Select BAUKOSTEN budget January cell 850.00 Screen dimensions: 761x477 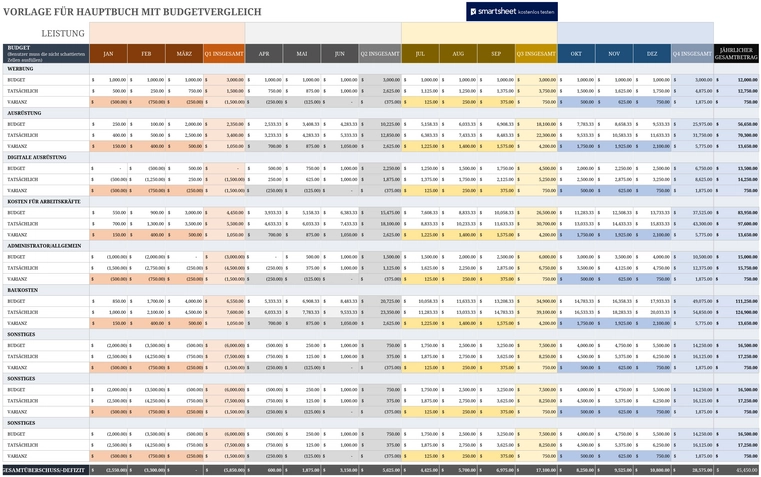[x=108, y=301]
